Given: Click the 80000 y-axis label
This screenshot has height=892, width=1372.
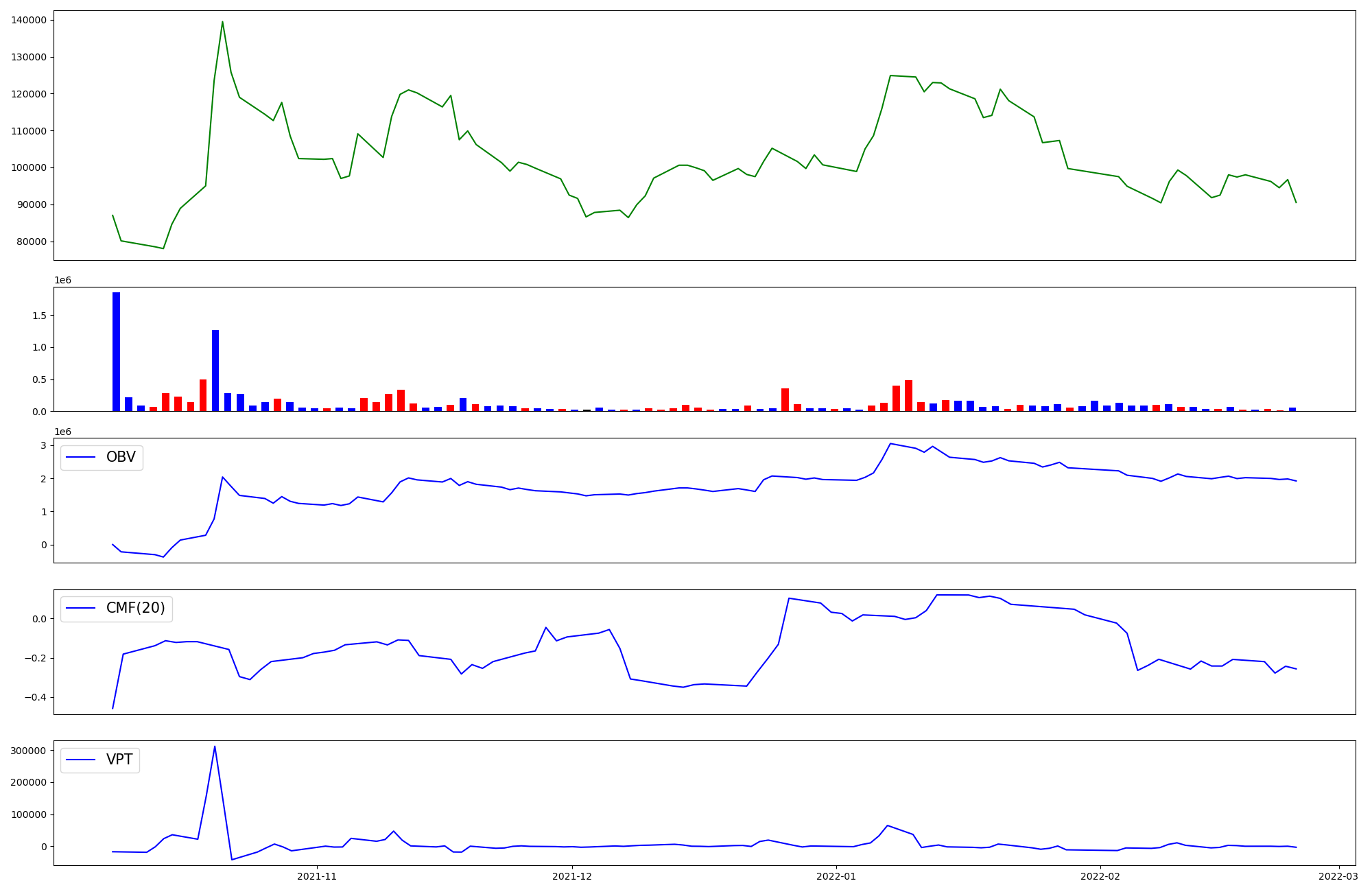Looking at the screenshot, I should point(32,242).
